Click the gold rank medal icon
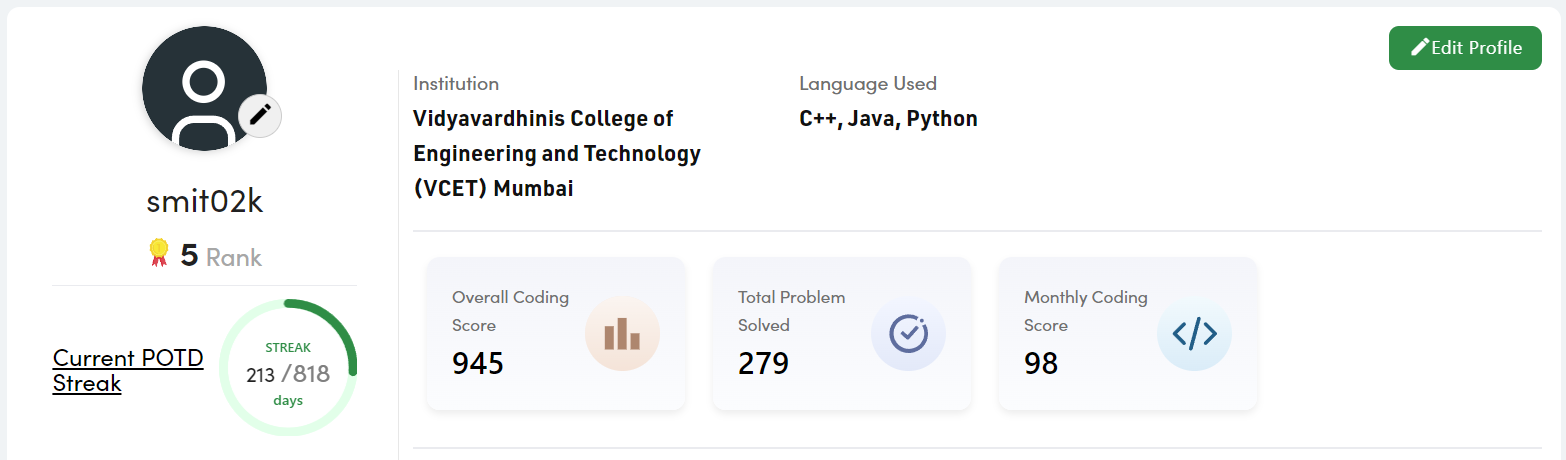This screenshot has height=460, width=1566. click(x=158, y=254)
